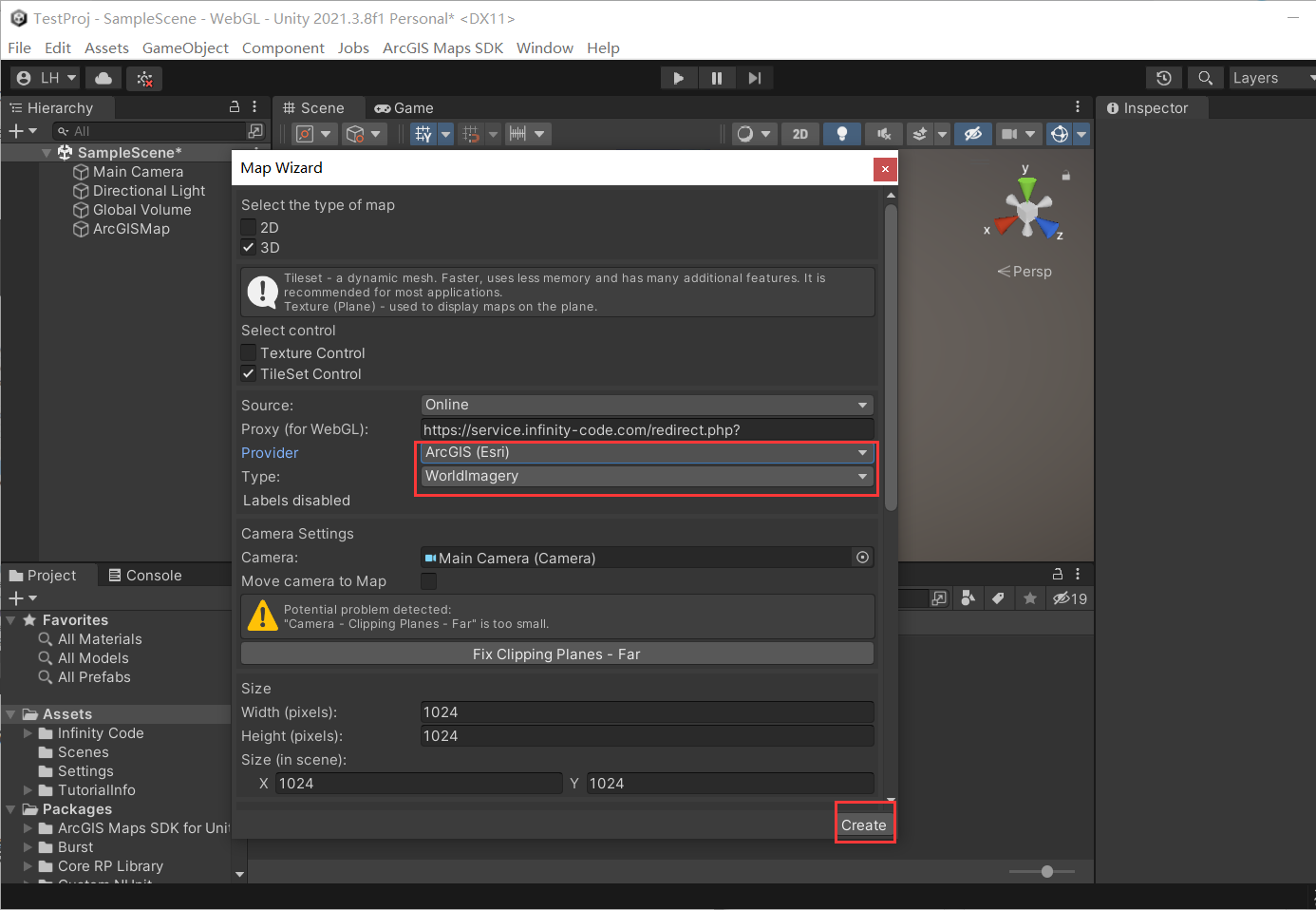Toggle scene lighting lightbulb
The image size is (1316, 910).
pyautogui.click(x=841, y=134)
